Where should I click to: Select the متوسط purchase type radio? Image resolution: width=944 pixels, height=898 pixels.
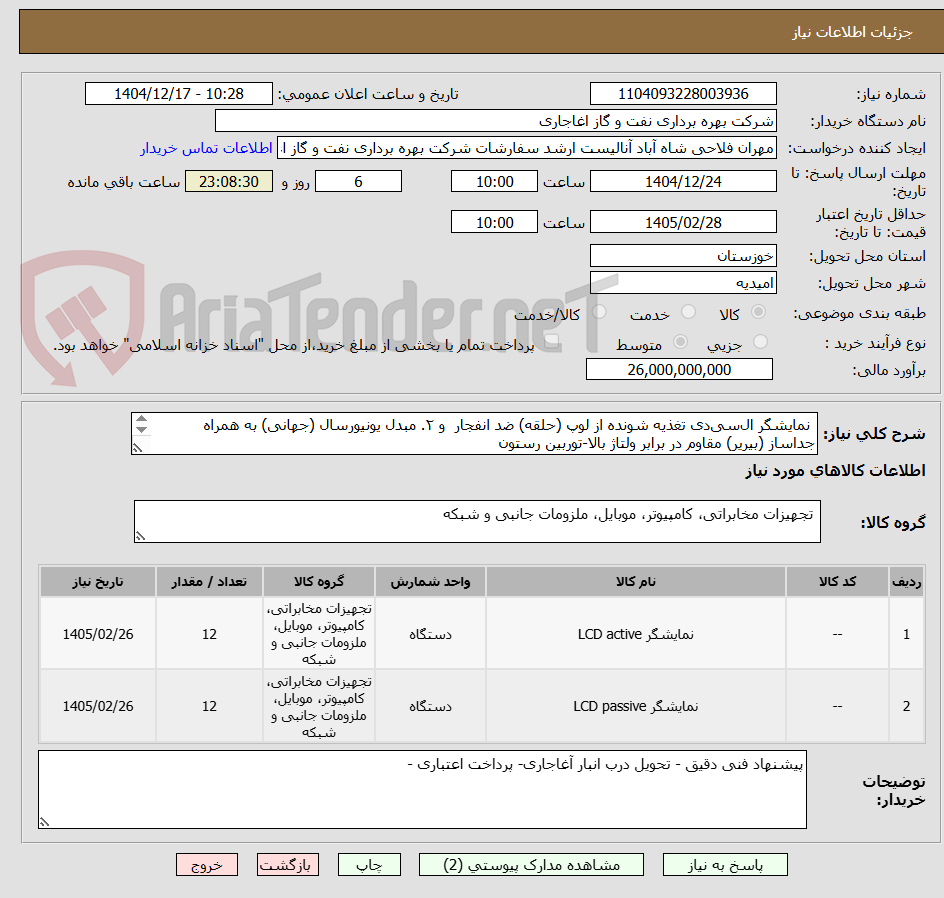coord(680,342)
